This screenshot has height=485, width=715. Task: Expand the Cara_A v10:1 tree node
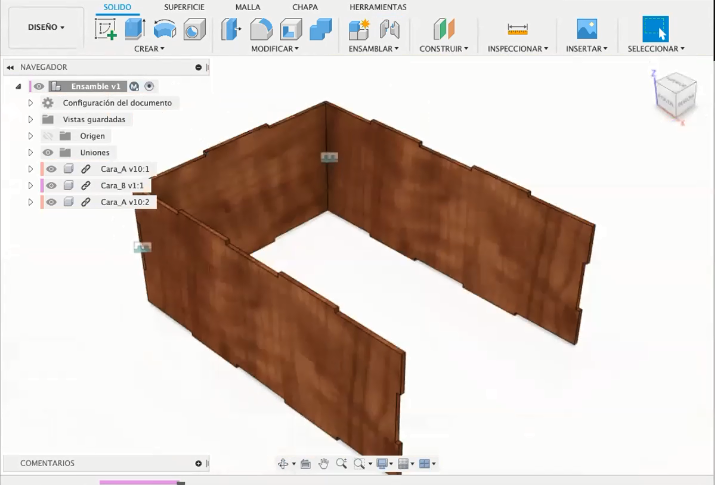coord(31,169)
